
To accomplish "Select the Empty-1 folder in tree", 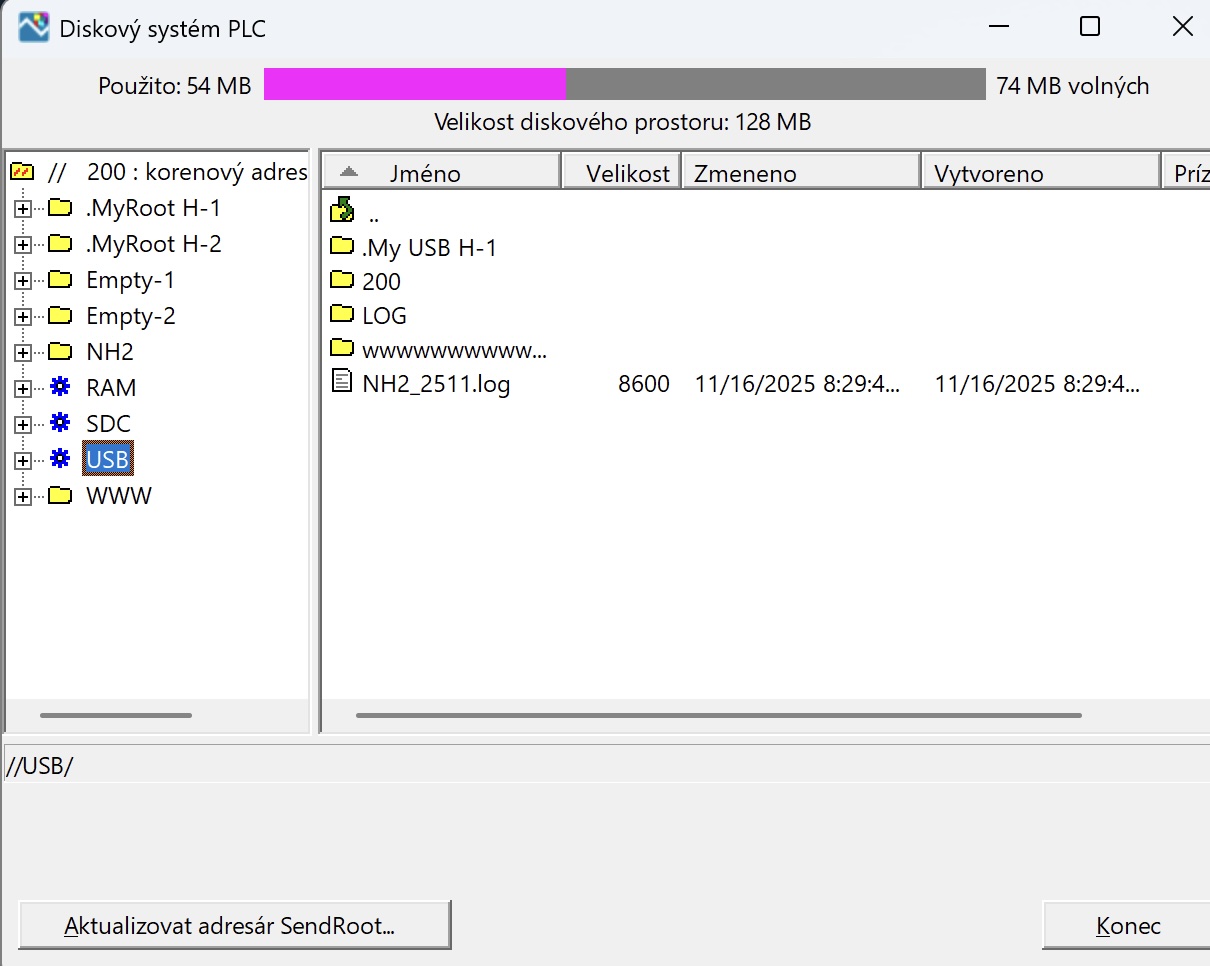I will pos(130,281).
